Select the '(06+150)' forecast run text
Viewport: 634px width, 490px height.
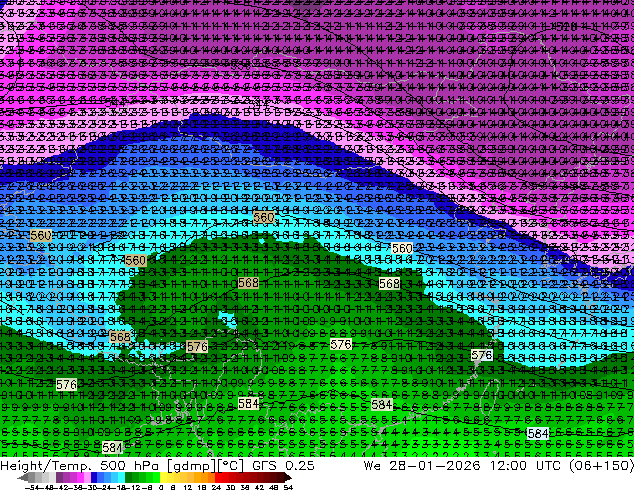601,466
